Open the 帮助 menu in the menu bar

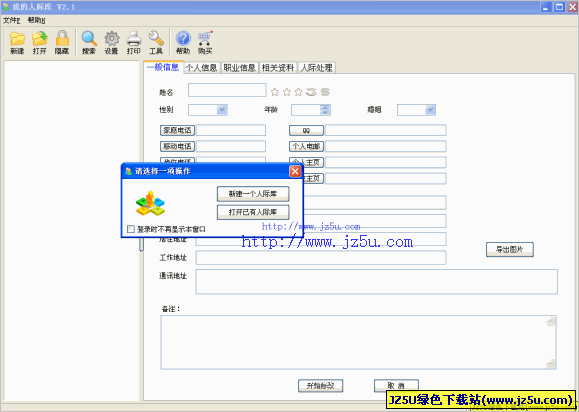36,20
